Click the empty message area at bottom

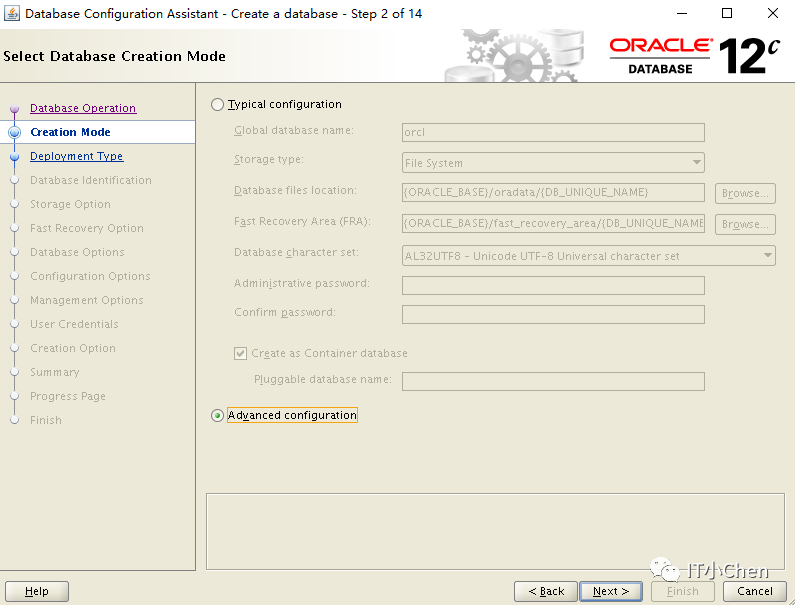tap(495, 531)
